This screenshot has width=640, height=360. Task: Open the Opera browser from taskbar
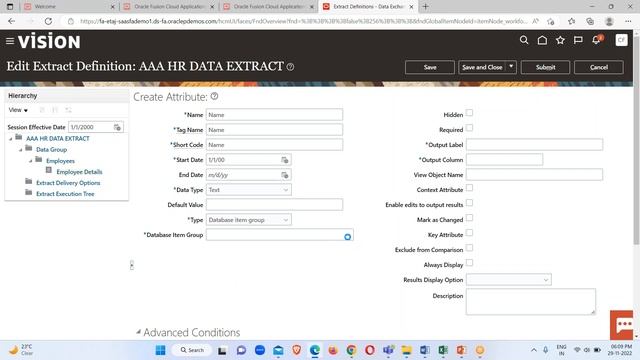370,350
